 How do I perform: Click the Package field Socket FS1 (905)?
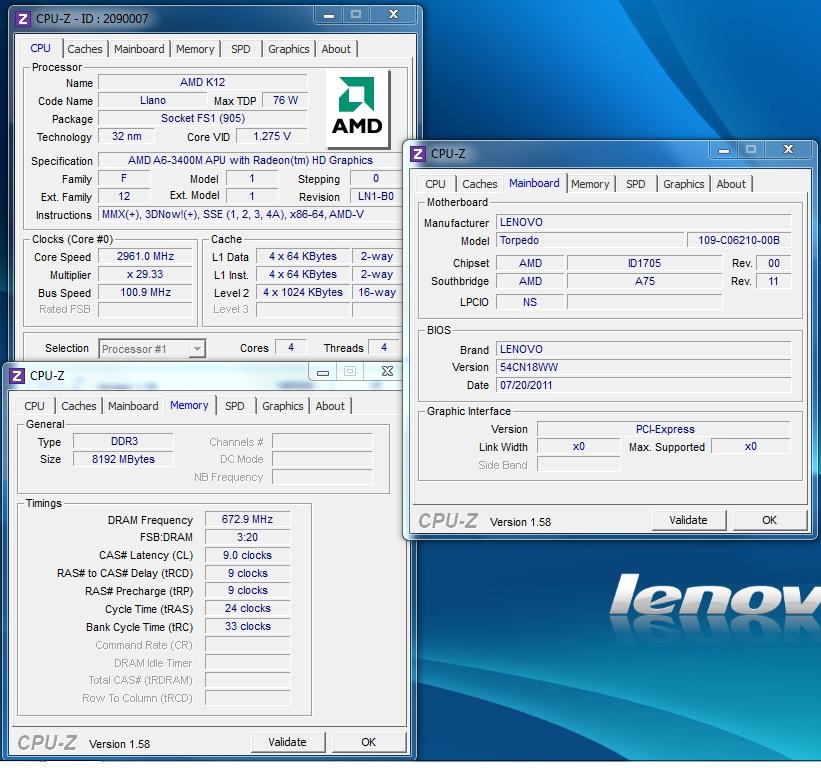pyautogui.click(x=203, y=118)
